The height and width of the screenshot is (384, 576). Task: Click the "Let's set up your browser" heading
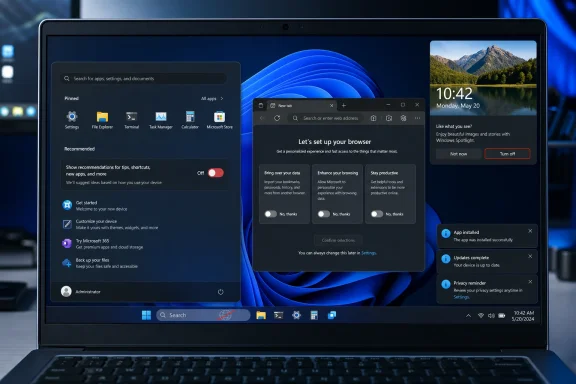(x=334, y=141)
